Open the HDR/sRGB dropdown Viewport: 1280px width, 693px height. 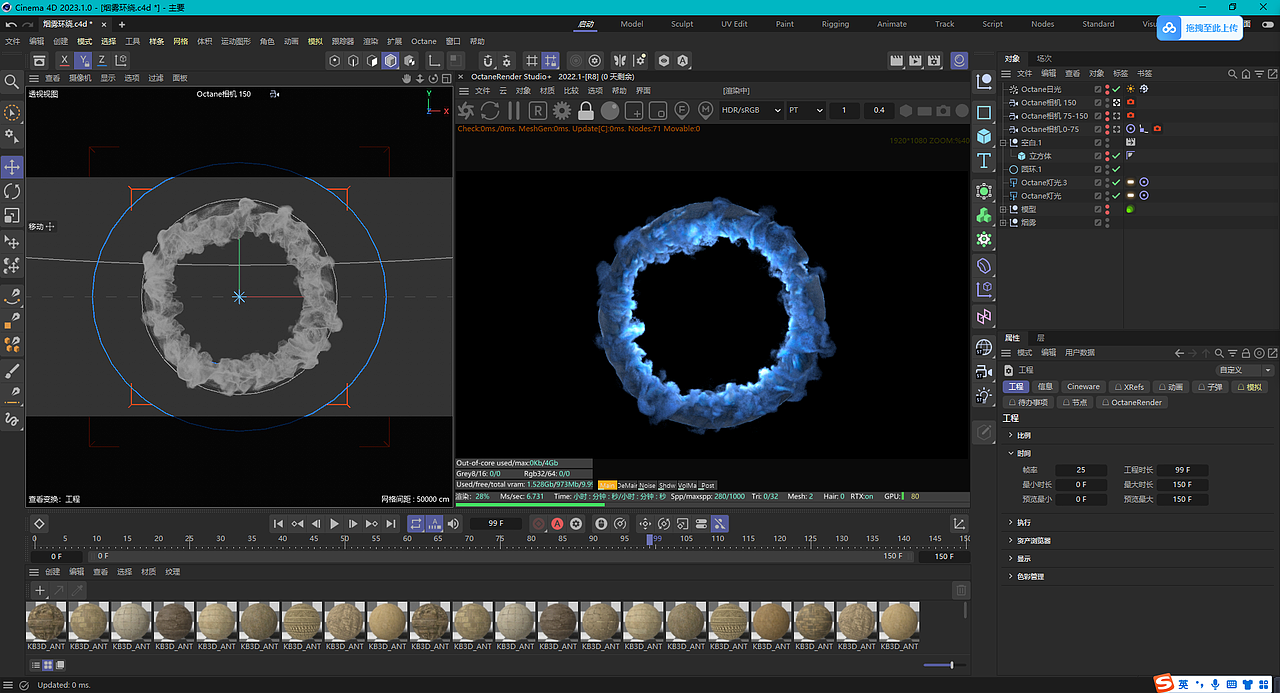[x=751, y=110]
